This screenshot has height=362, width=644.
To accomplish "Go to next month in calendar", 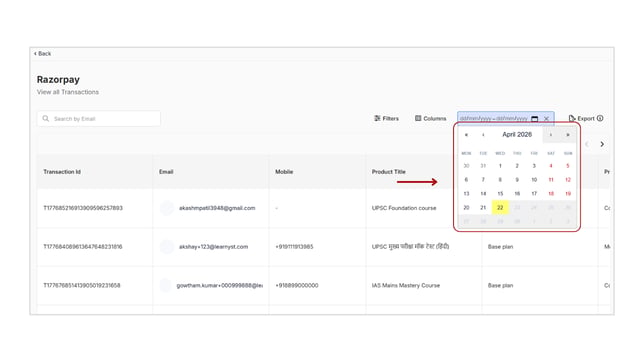I will point(551,135).
